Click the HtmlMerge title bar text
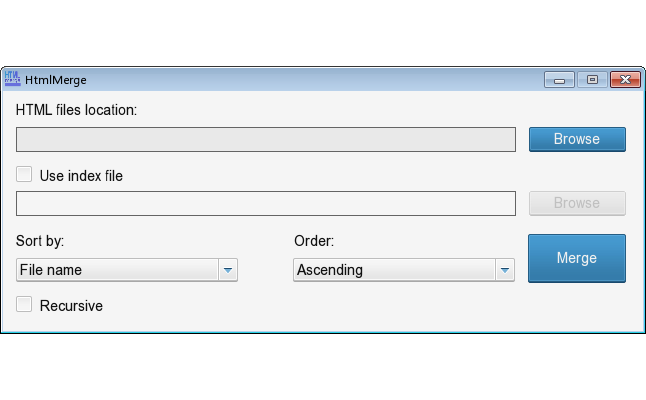 click(x=56, y=80)
